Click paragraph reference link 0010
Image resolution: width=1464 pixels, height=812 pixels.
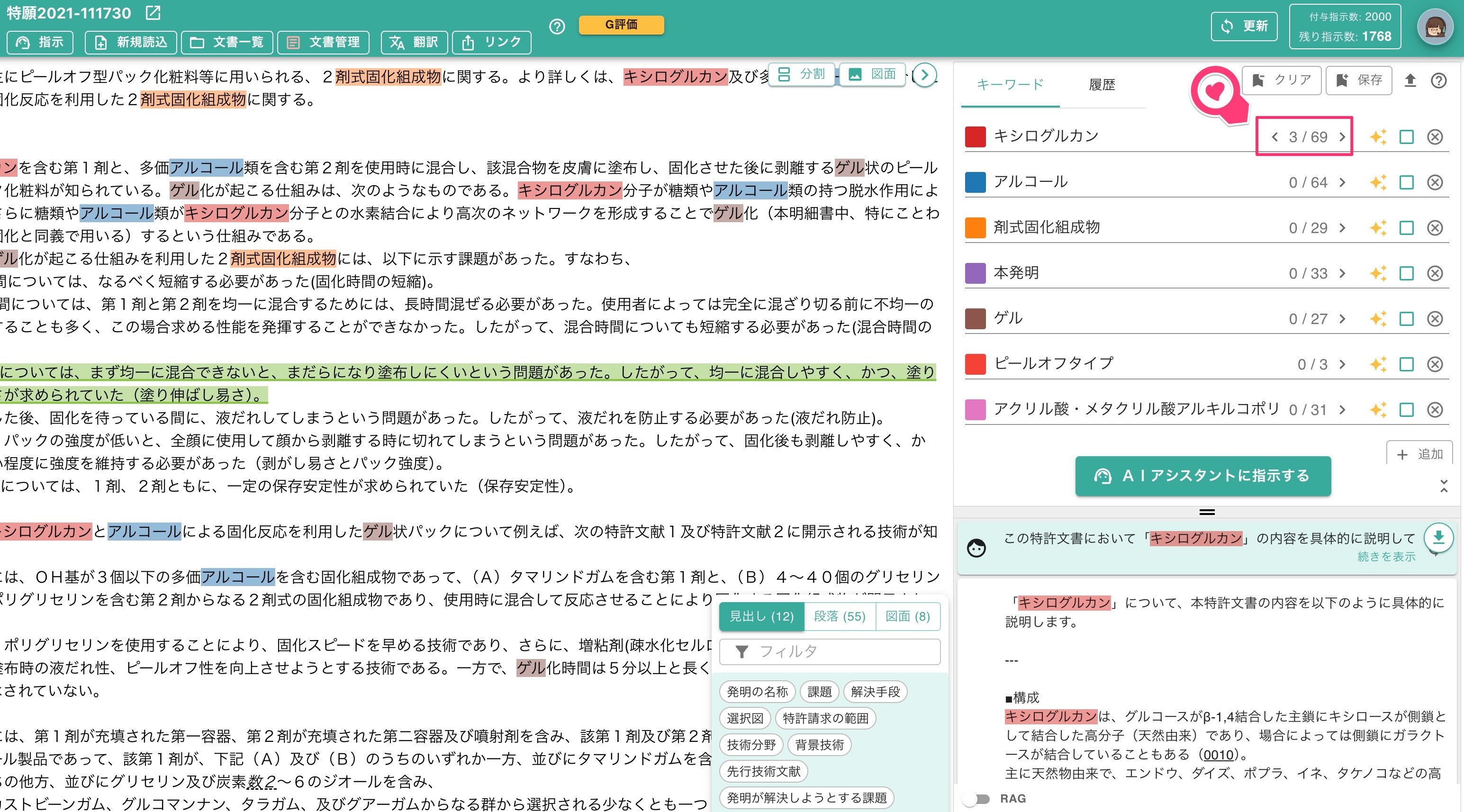[1219, 755]
